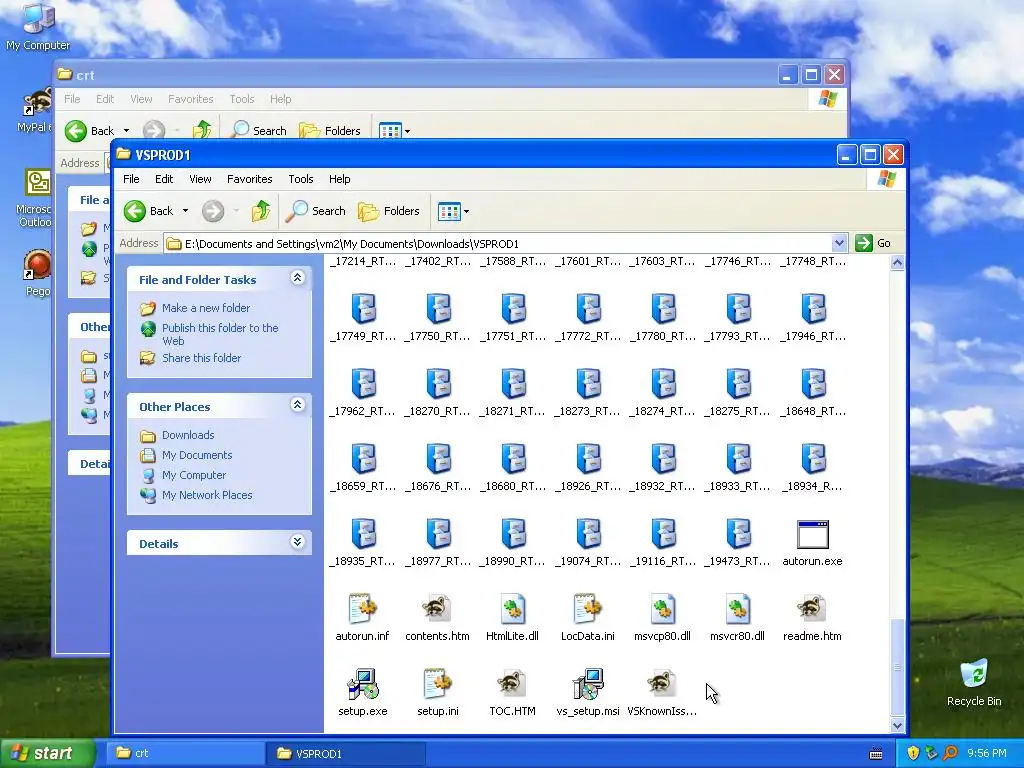Viewport: 1024px width, 768px height.
Task: Select the _18659_RT... cabinet file icon
Action: coord(362,458)
